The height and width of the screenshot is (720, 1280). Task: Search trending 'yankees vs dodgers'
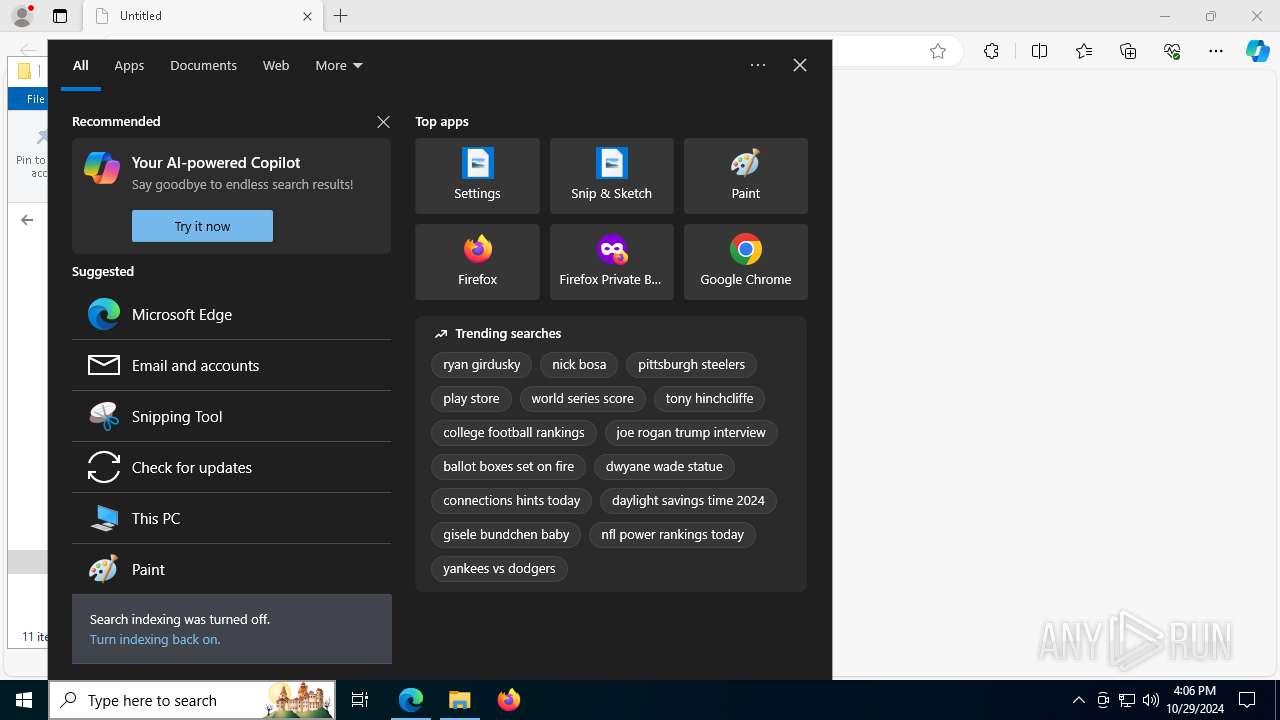[x=499, y=569]
